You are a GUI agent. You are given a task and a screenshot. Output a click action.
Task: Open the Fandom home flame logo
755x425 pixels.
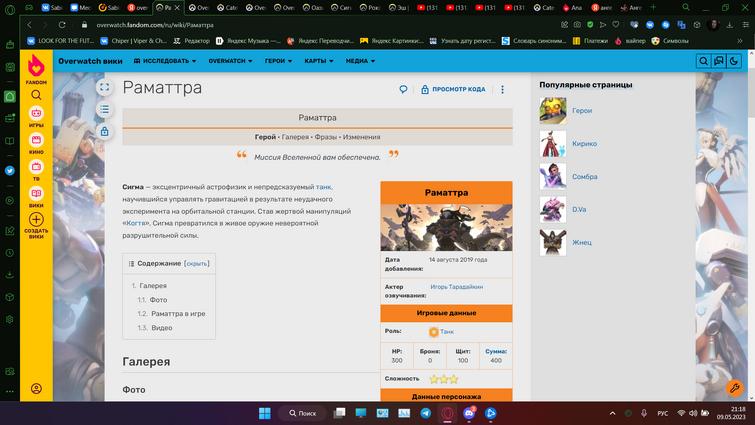click(36, 66)
